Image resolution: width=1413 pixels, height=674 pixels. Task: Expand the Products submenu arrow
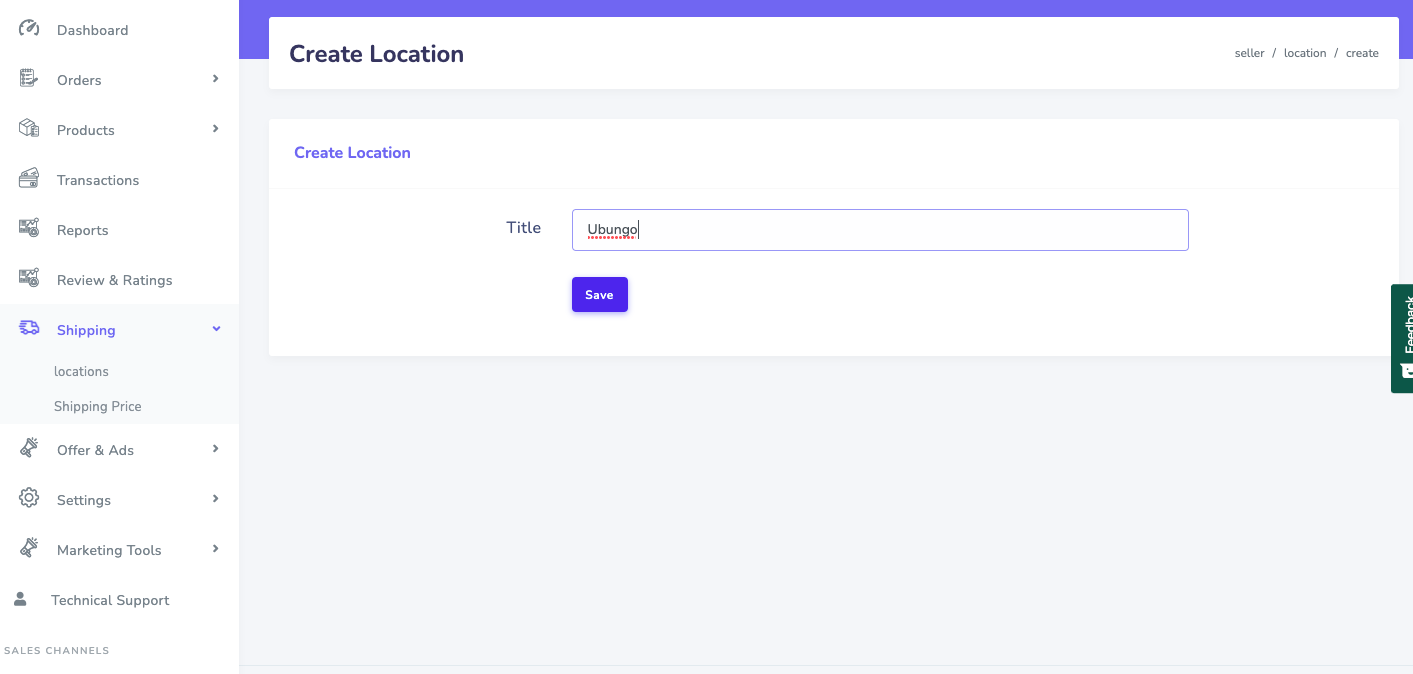pos(215,129)
